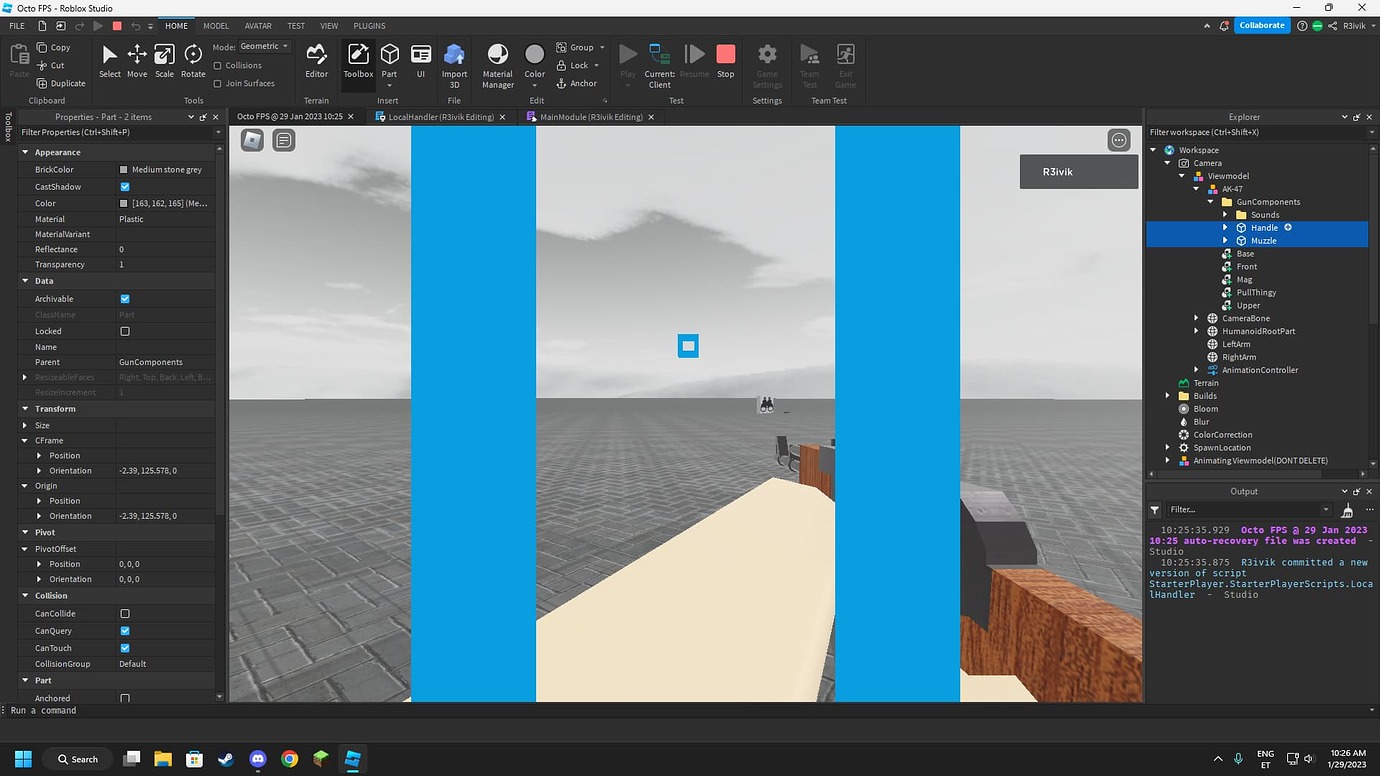Image resolution: width=1380 pixels, height=776 pixels.
Task: Stop the playtest session
Action: click(x=725, y=60)
